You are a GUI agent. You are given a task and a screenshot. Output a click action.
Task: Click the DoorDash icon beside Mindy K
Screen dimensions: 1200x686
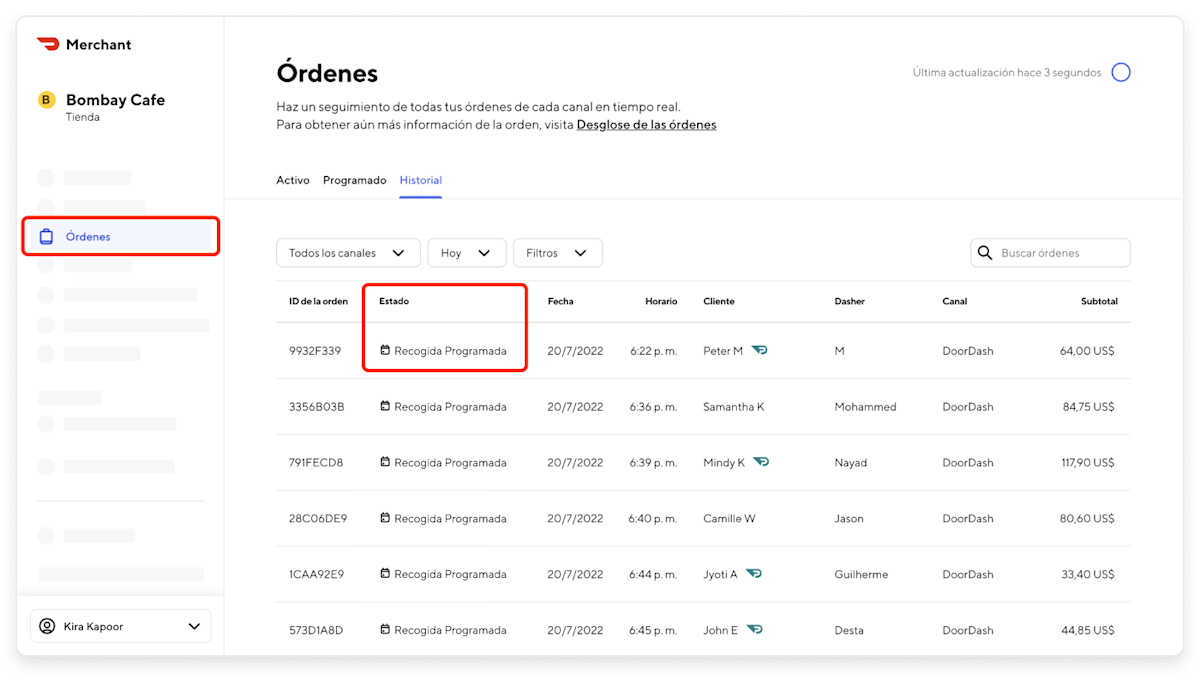point(760,462)
